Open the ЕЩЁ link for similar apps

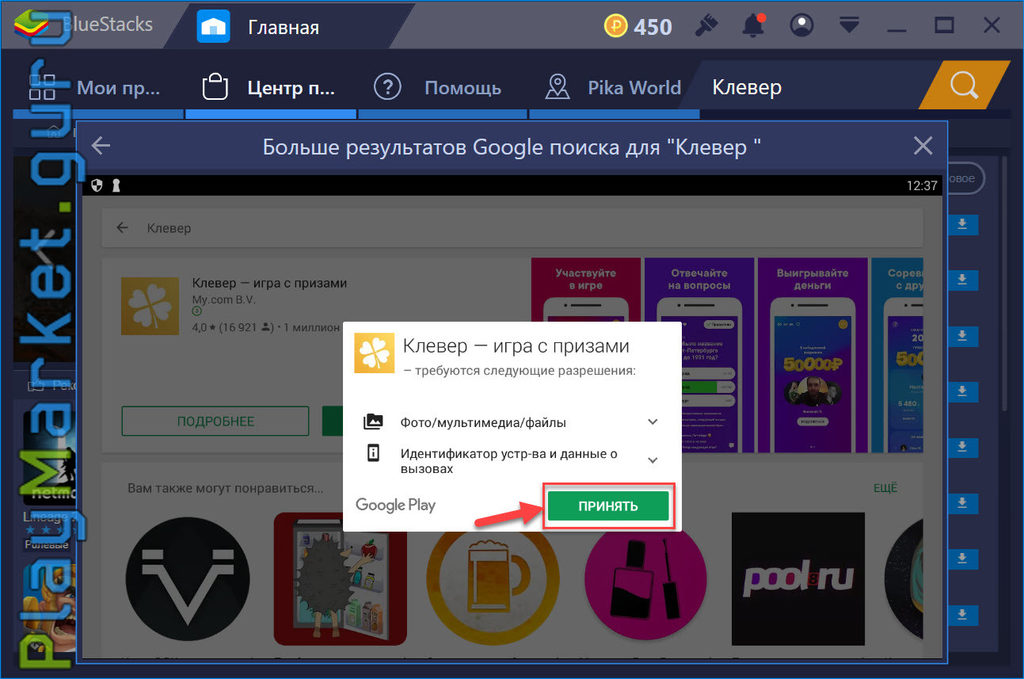[886, 488]
